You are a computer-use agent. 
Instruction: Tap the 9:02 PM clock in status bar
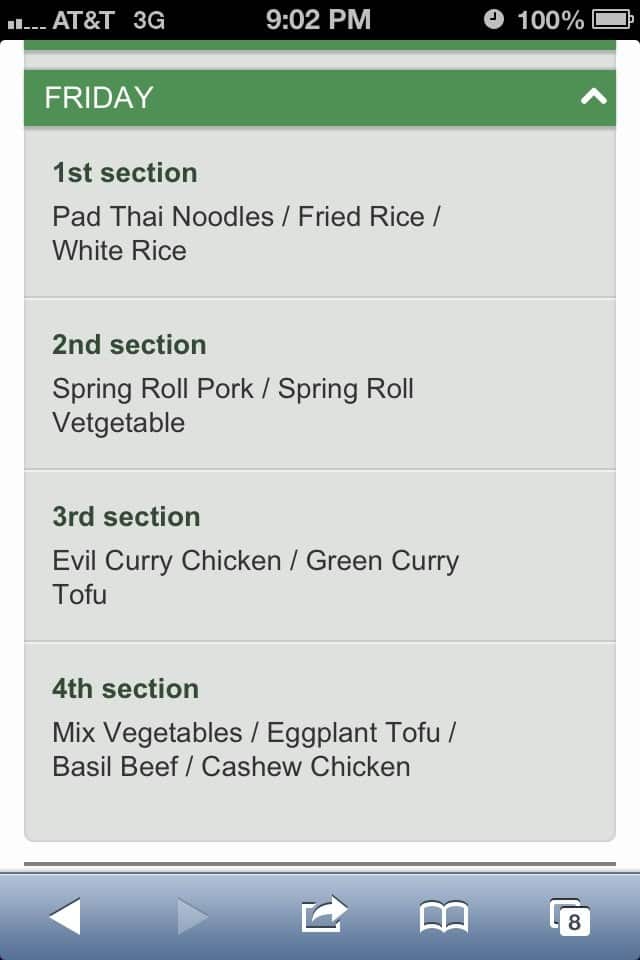318,19
